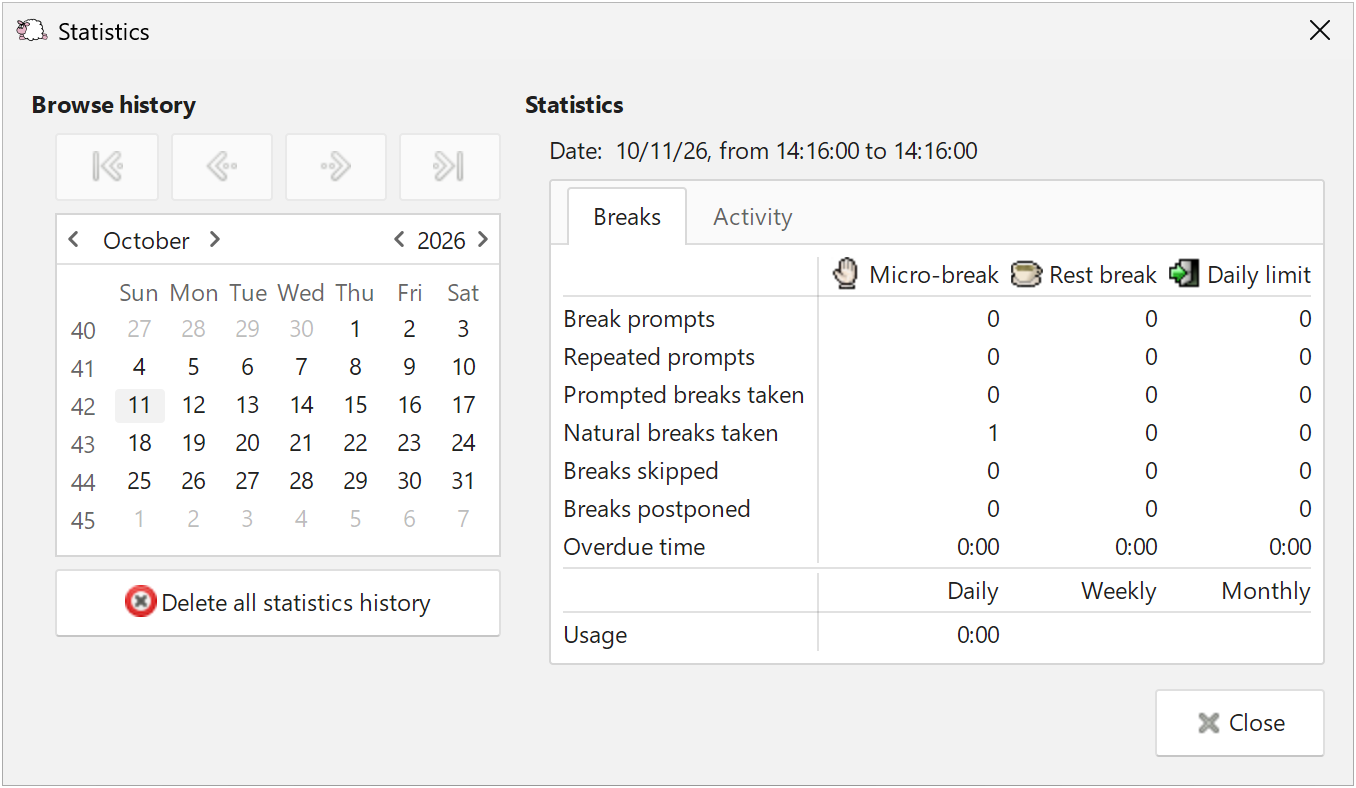Go to next history entry arrow
The width and height of the screenshot is (1356, 788).
[x=336, y=167]
